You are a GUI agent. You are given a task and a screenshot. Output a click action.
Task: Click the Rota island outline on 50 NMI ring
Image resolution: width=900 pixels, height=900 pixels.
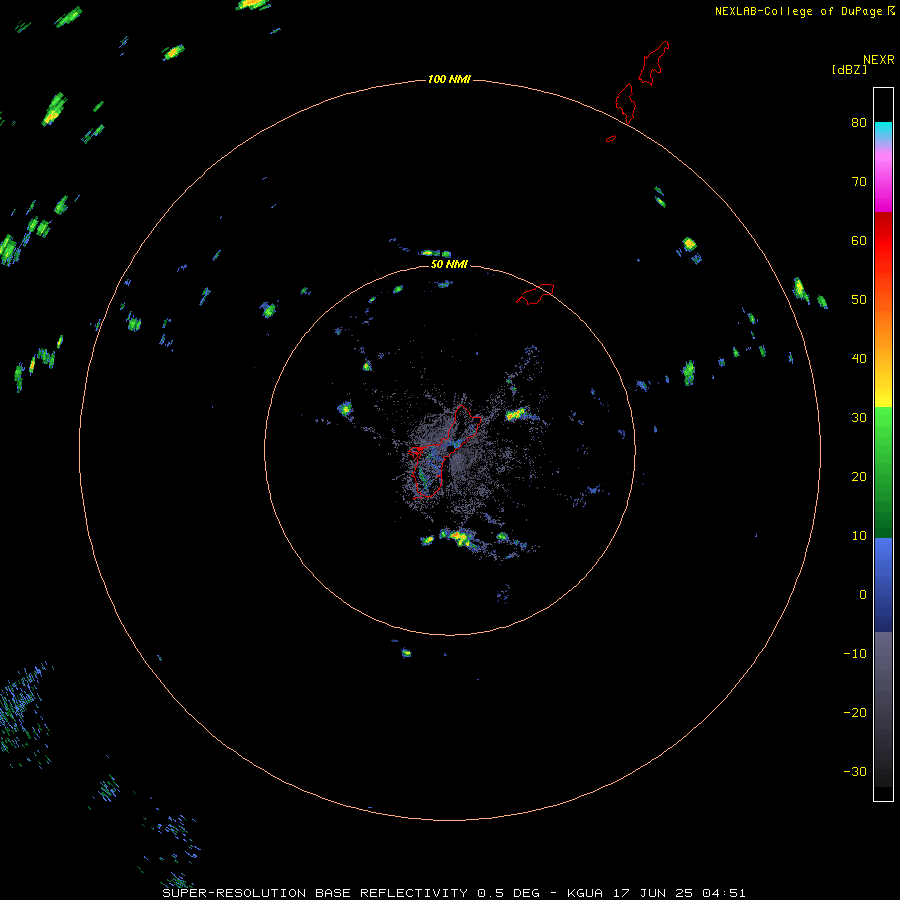(x=535, y=294)
